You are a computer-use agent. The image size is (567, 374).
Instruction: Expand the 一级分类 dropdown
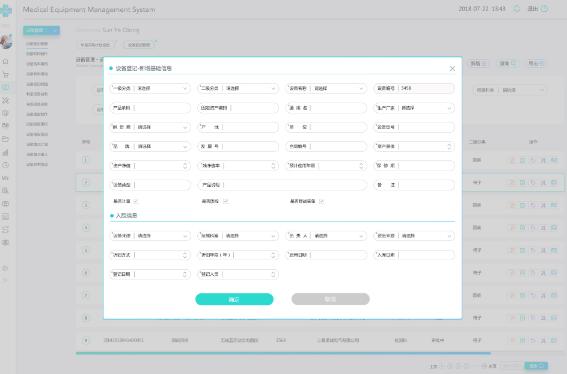(x=150, y=88)
